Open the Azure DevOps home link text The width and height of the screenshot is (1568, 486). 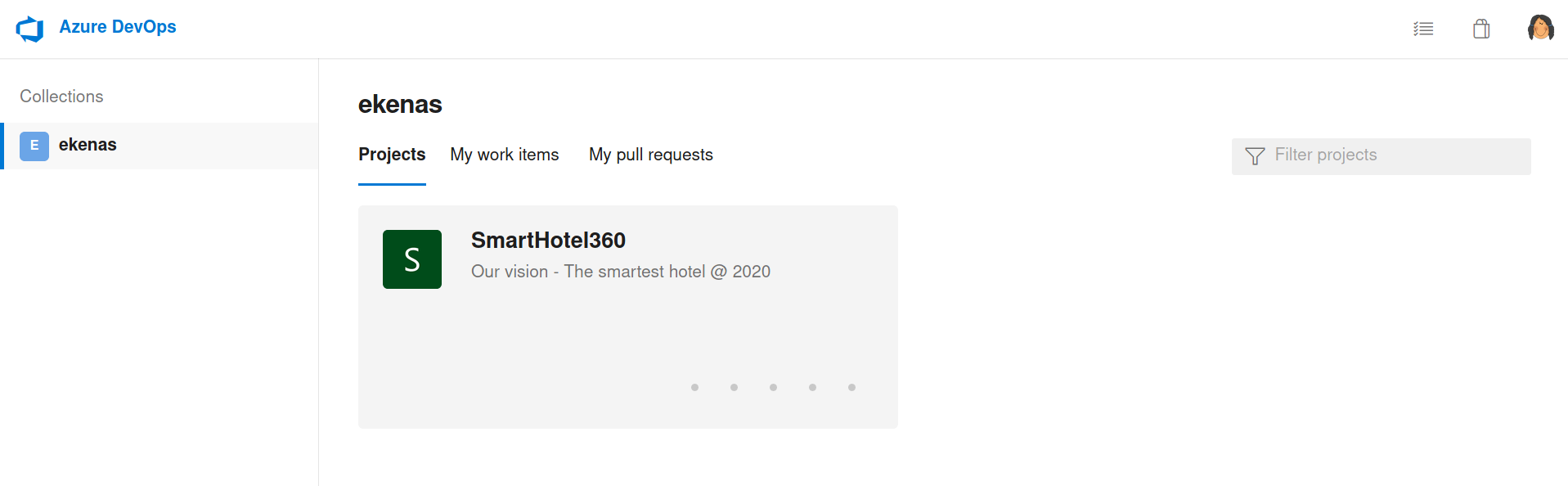coord(118,27)
